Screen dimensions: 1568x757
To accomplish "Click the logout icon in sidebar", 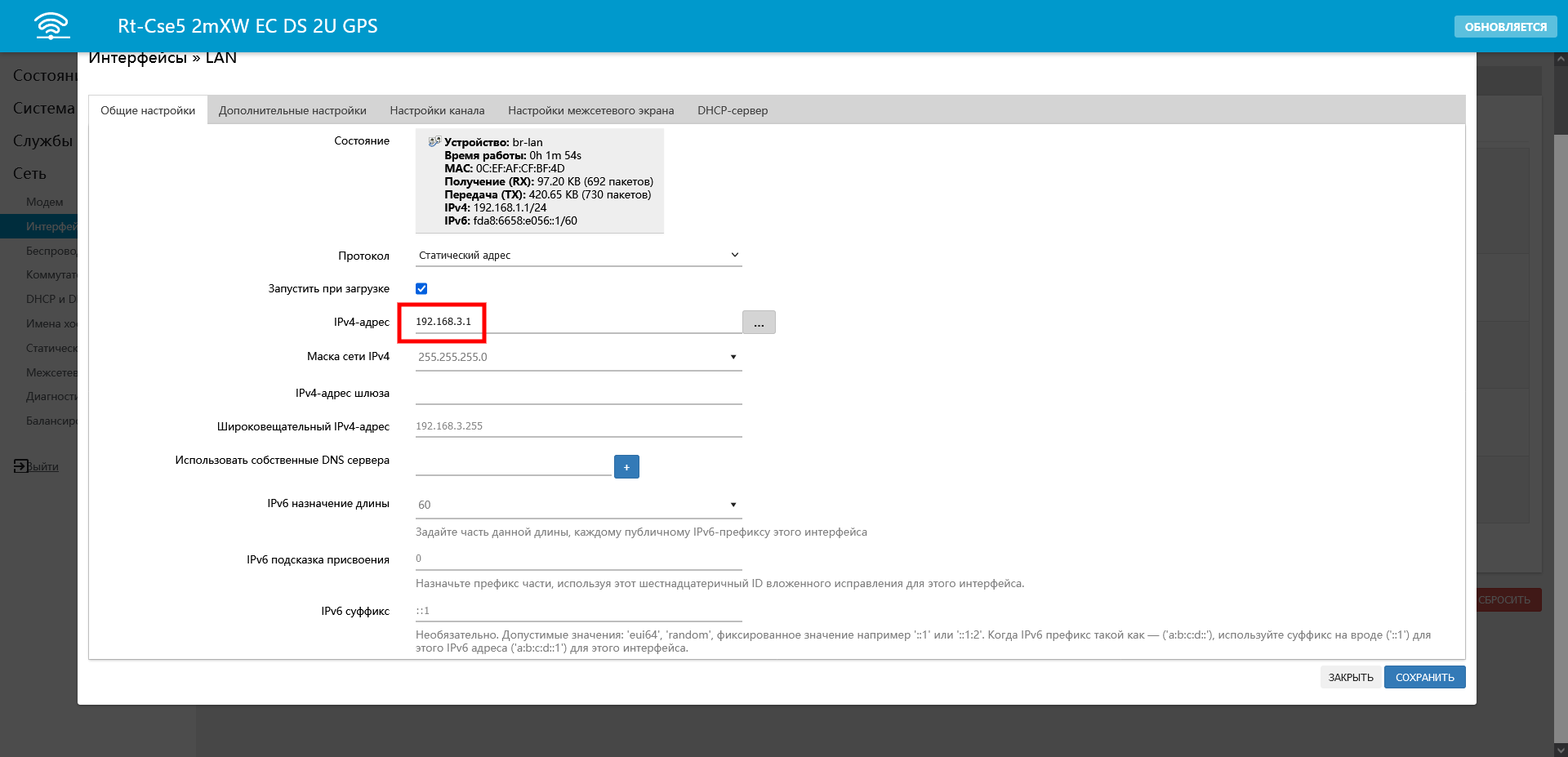I will coord(20,465).
